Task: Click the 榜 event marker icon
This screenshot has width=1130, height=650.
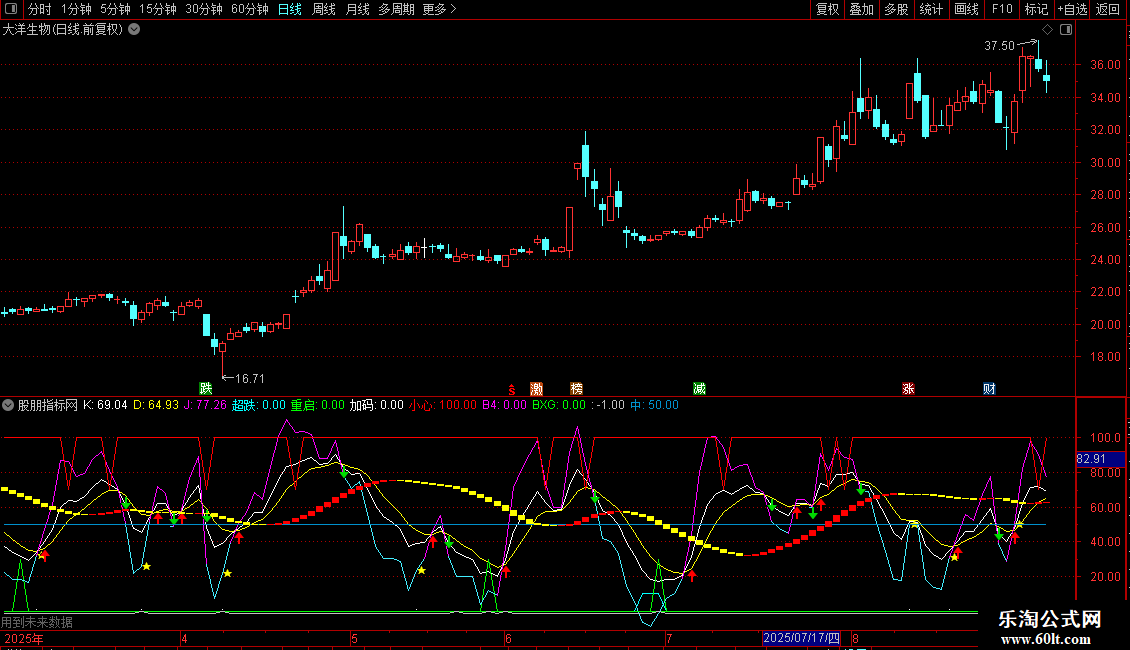Action: coord(576,388)
